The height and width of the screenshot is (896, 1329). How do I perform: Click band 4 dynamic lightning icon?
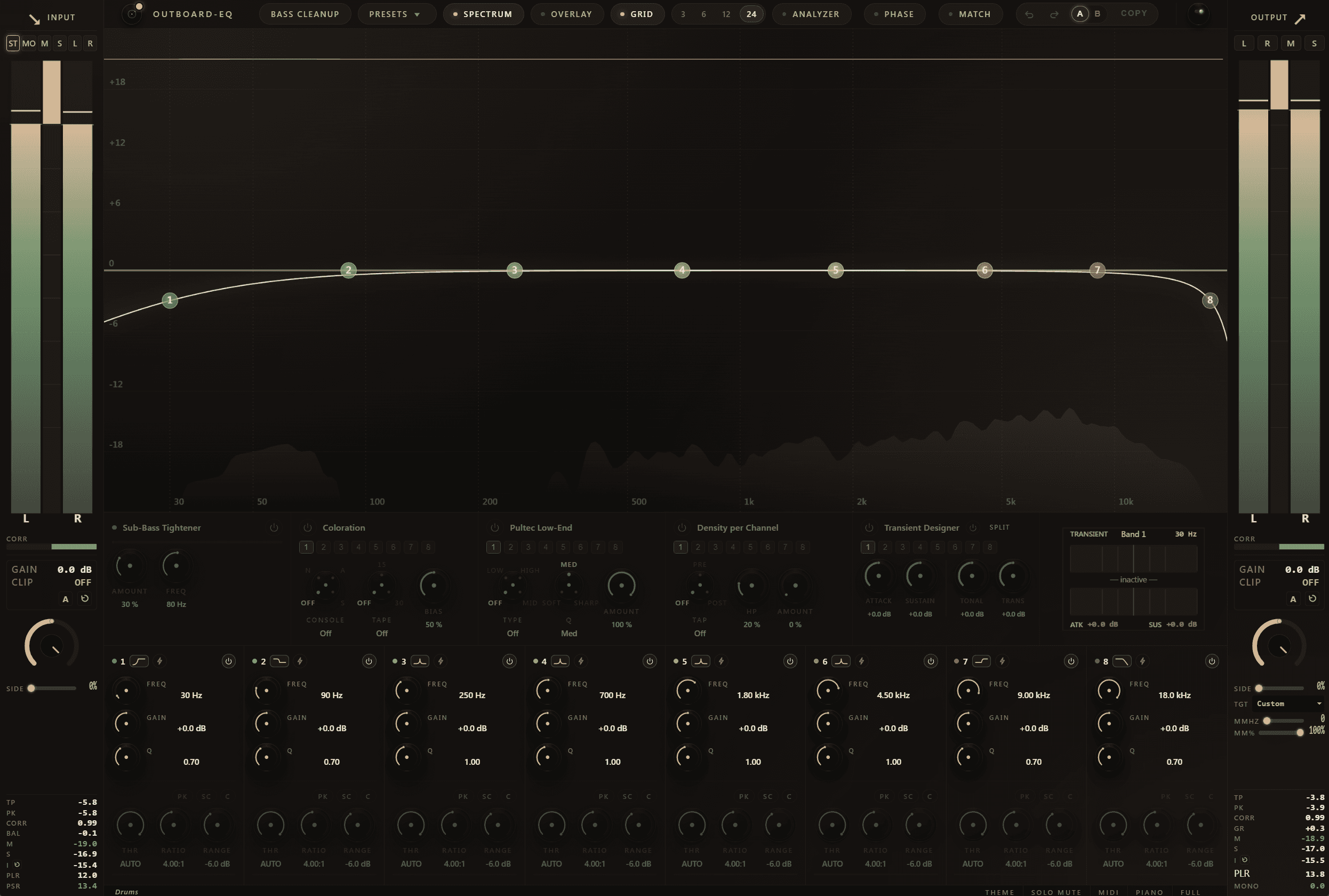pos(581,661)
